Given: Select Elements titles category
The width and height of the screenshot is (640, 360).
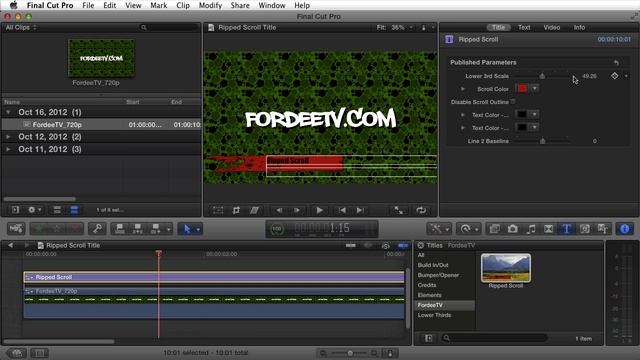Looking at the screenshot, I should pyautogui.click(x=429, y=295).
